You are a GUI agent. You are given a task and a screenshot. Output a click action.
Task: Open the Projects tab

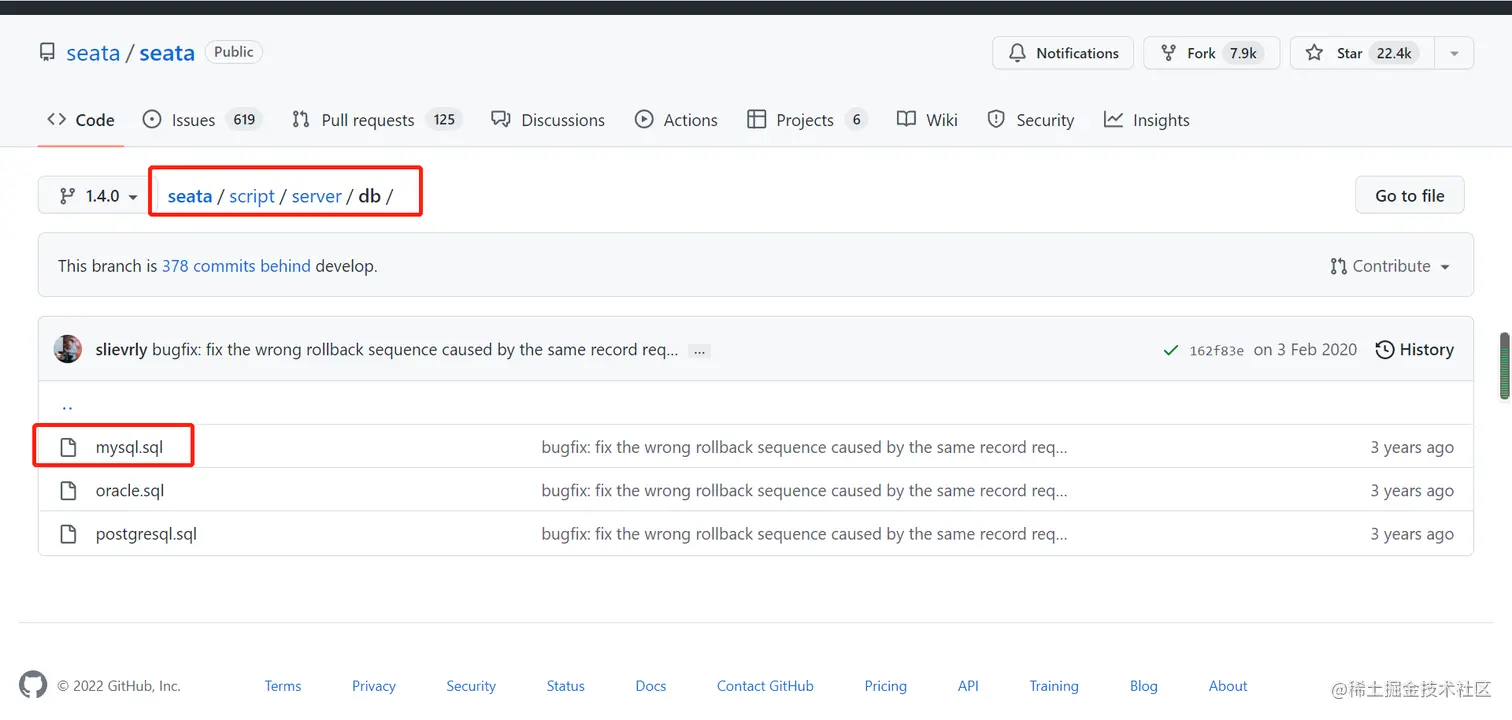(x=807, y=120)
